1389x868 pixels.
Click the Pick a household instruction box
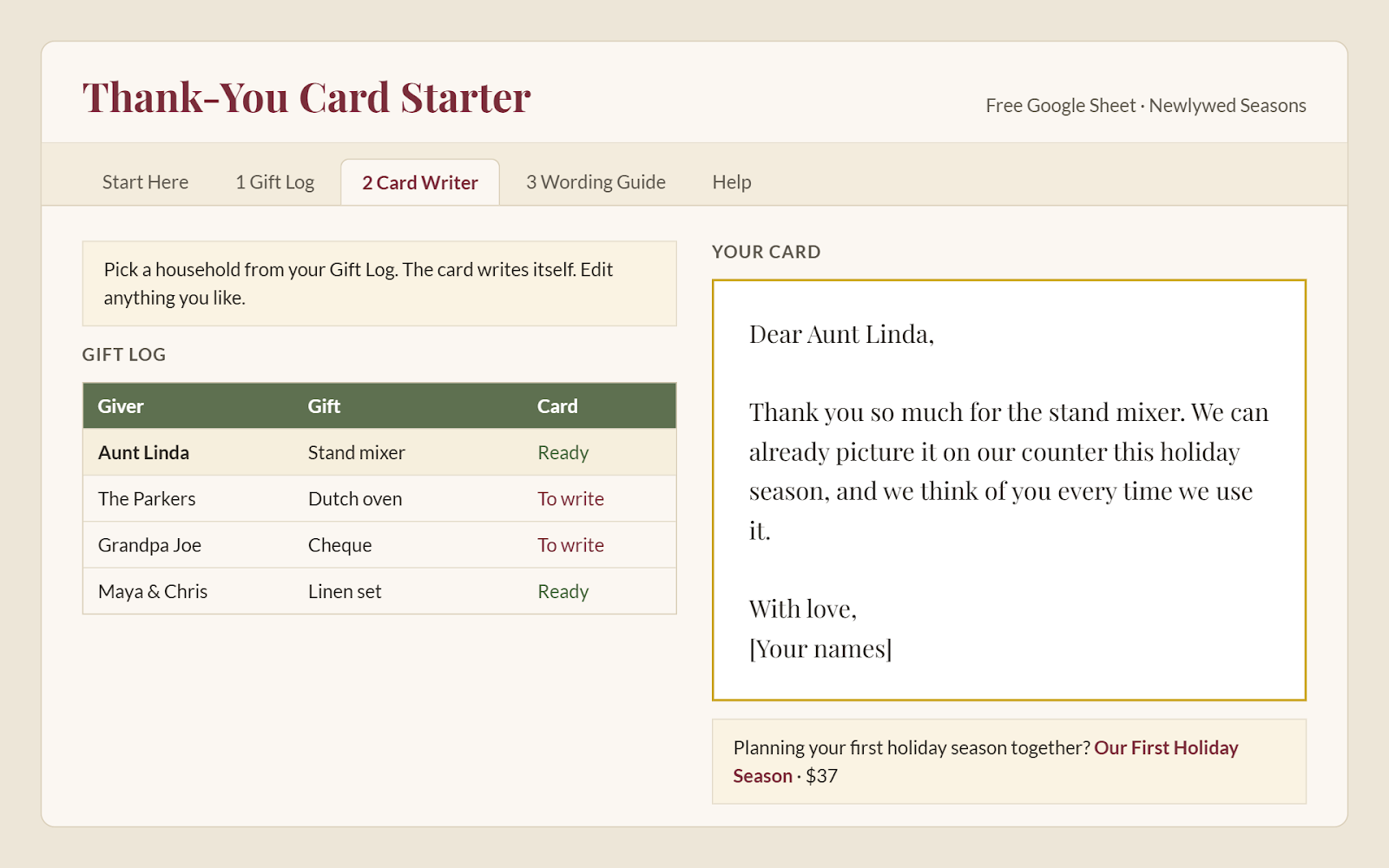379,284
